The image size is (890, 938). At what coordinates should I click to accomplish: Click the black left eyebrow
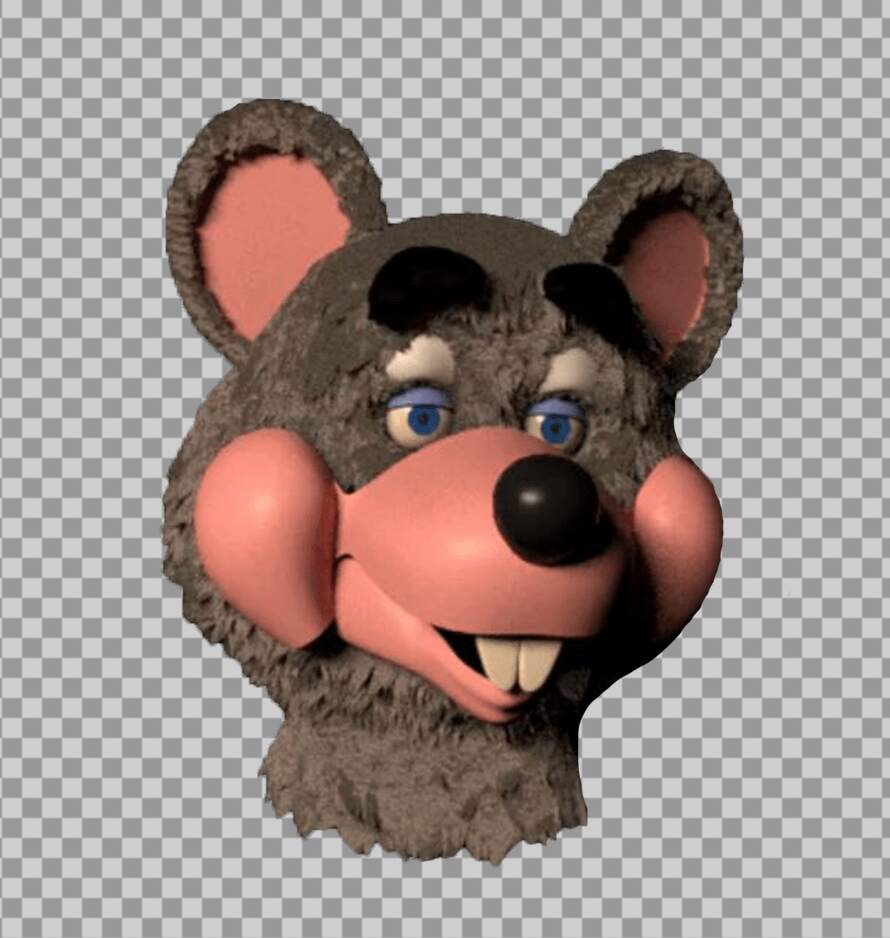coord(428,285)
